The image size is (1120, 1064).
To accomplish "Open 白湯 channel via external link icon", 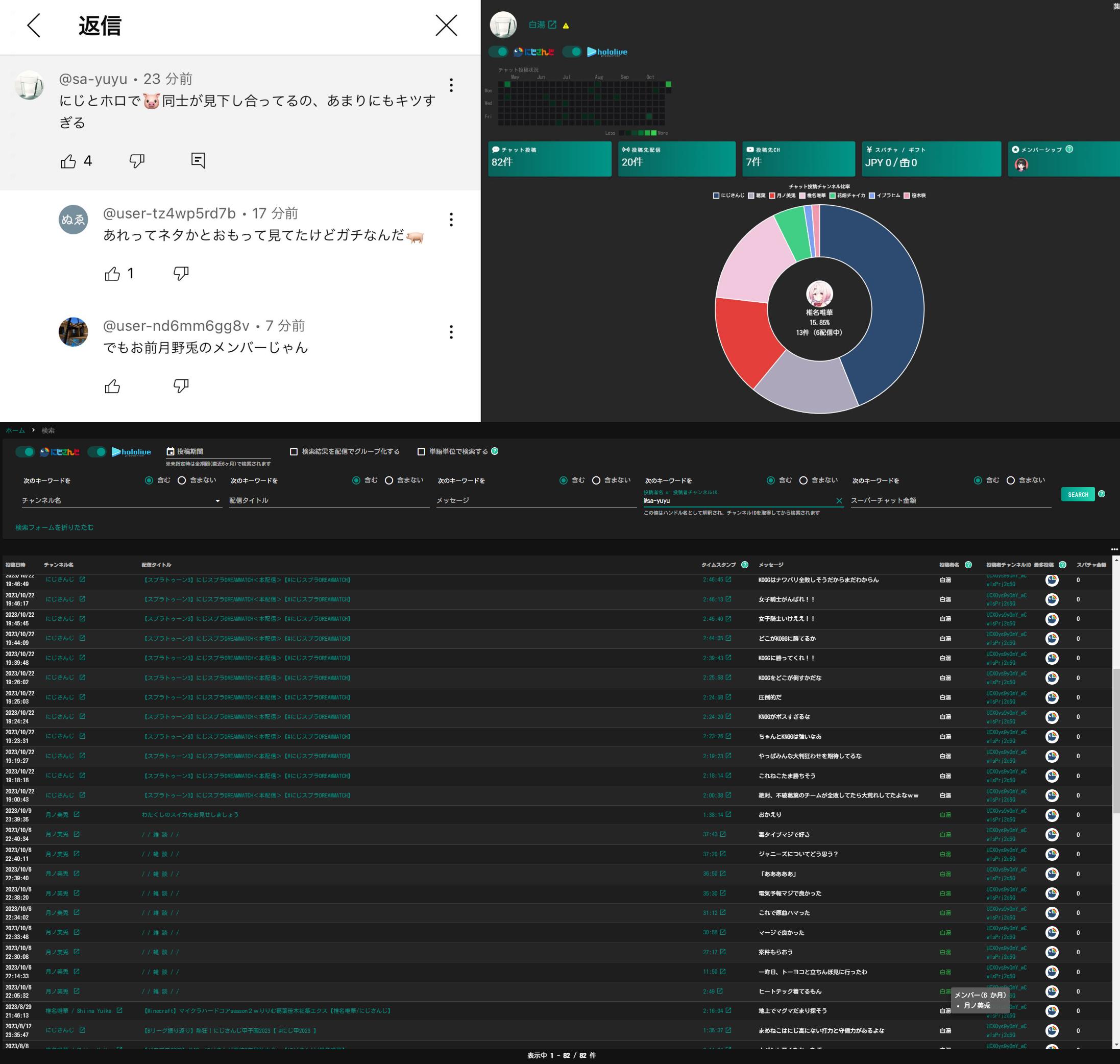I will click(x=552, y=25).
